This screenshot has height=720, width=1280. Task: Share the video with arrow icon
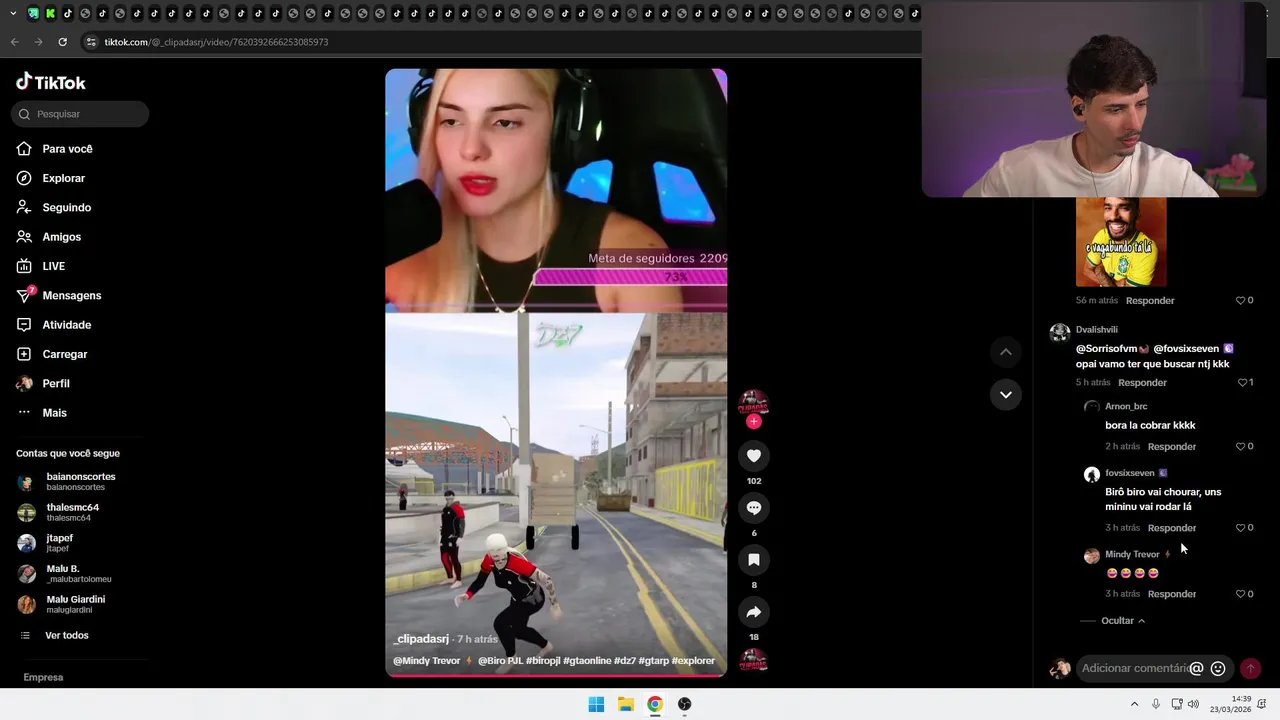tap(754, 612)
